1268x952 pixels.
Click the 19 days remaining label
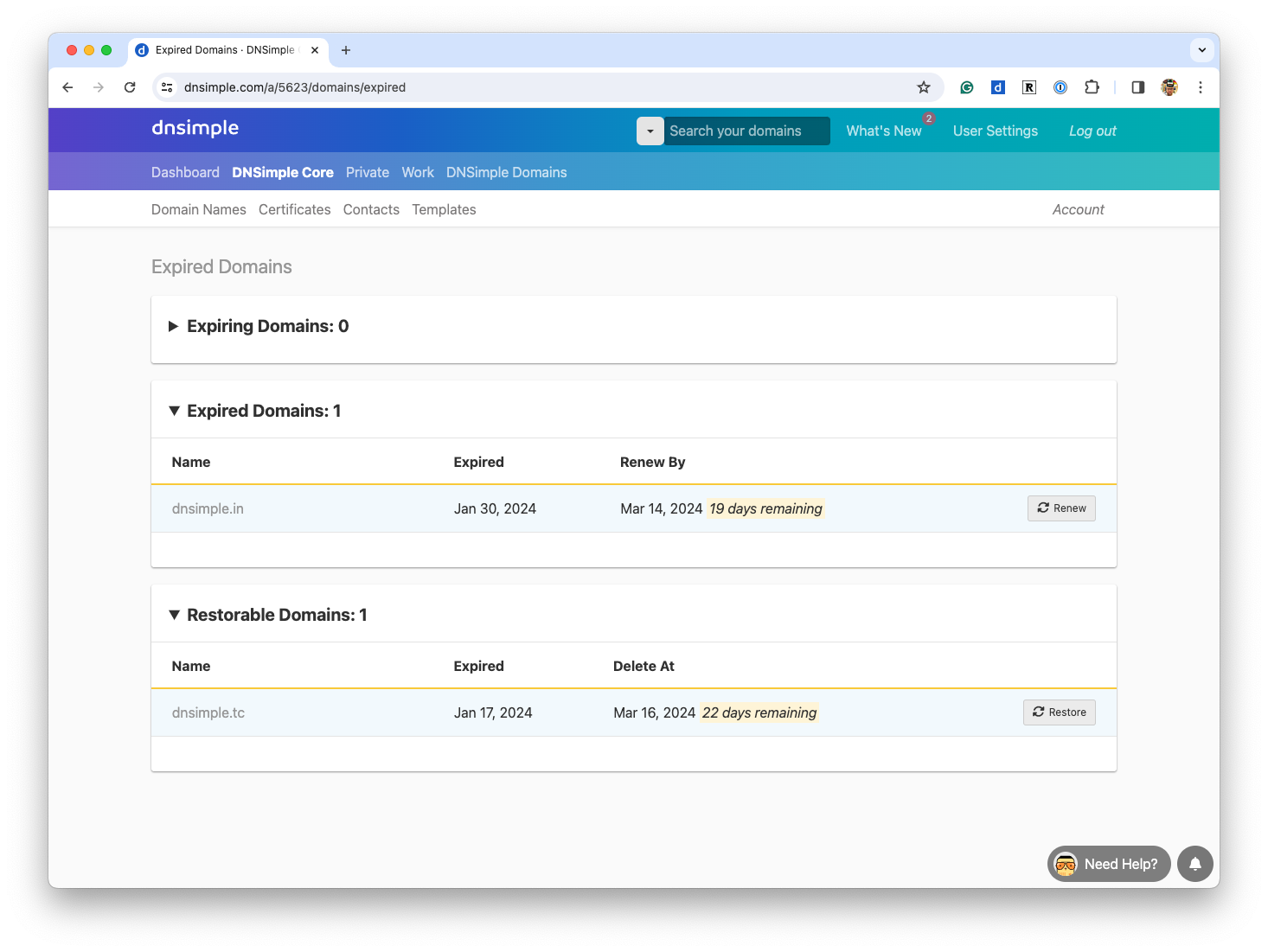pos(765,508)
